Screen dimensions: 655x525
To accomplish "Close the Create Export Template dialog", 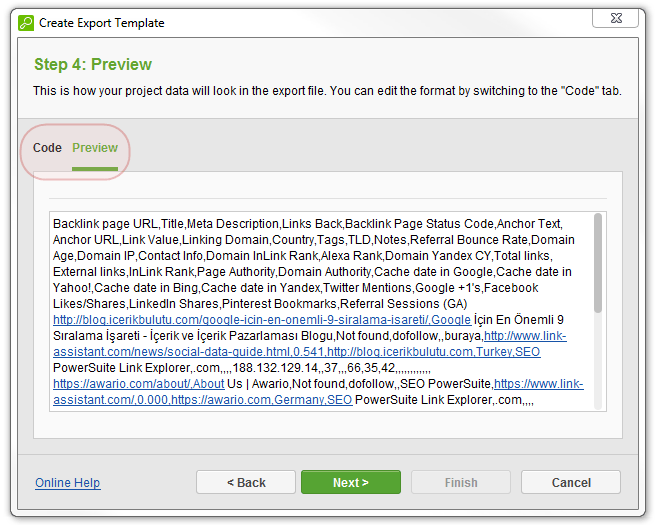I will pyautogui.click(x=616, y=18).
